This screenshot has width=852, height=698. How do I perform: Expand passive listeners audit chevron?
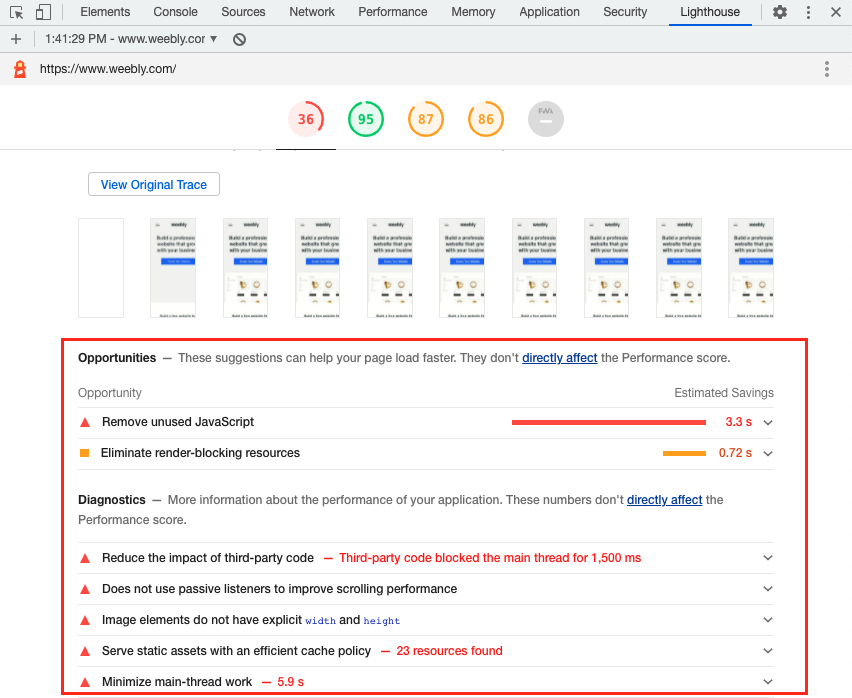pos(768,589)
